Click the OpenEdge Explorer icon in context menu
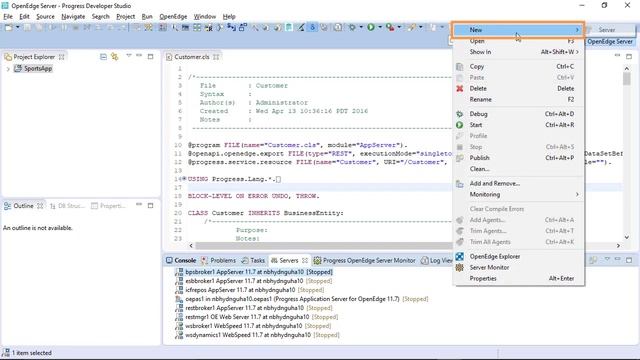This screenshot has width=640, height=360. [x=460, y=256]
